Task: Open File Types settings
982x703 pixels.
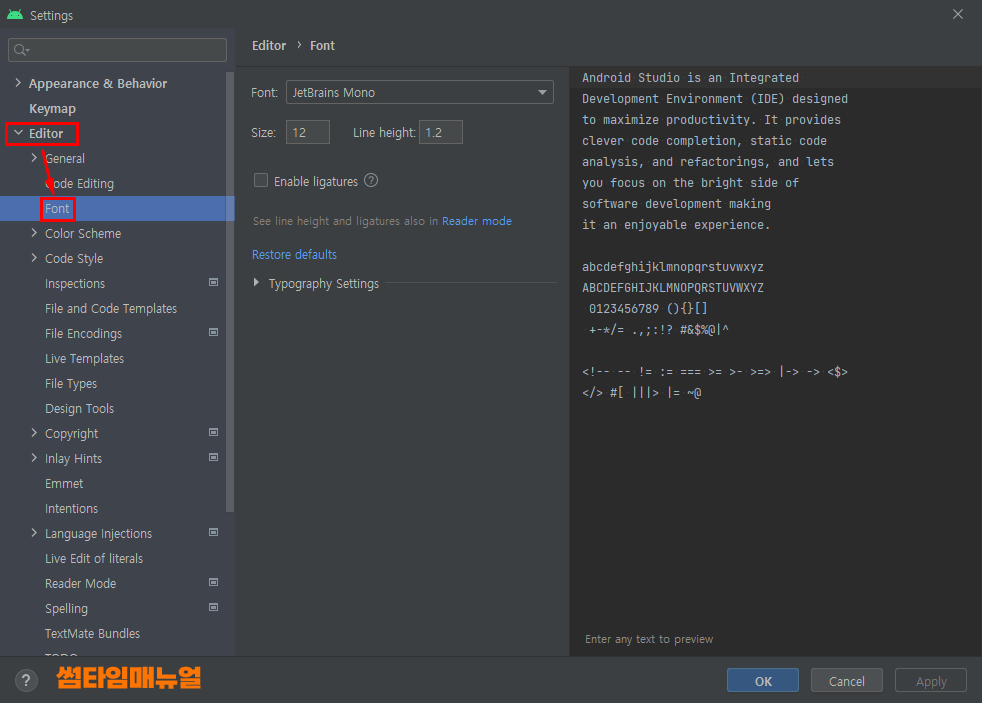Action: click(71, 384)
